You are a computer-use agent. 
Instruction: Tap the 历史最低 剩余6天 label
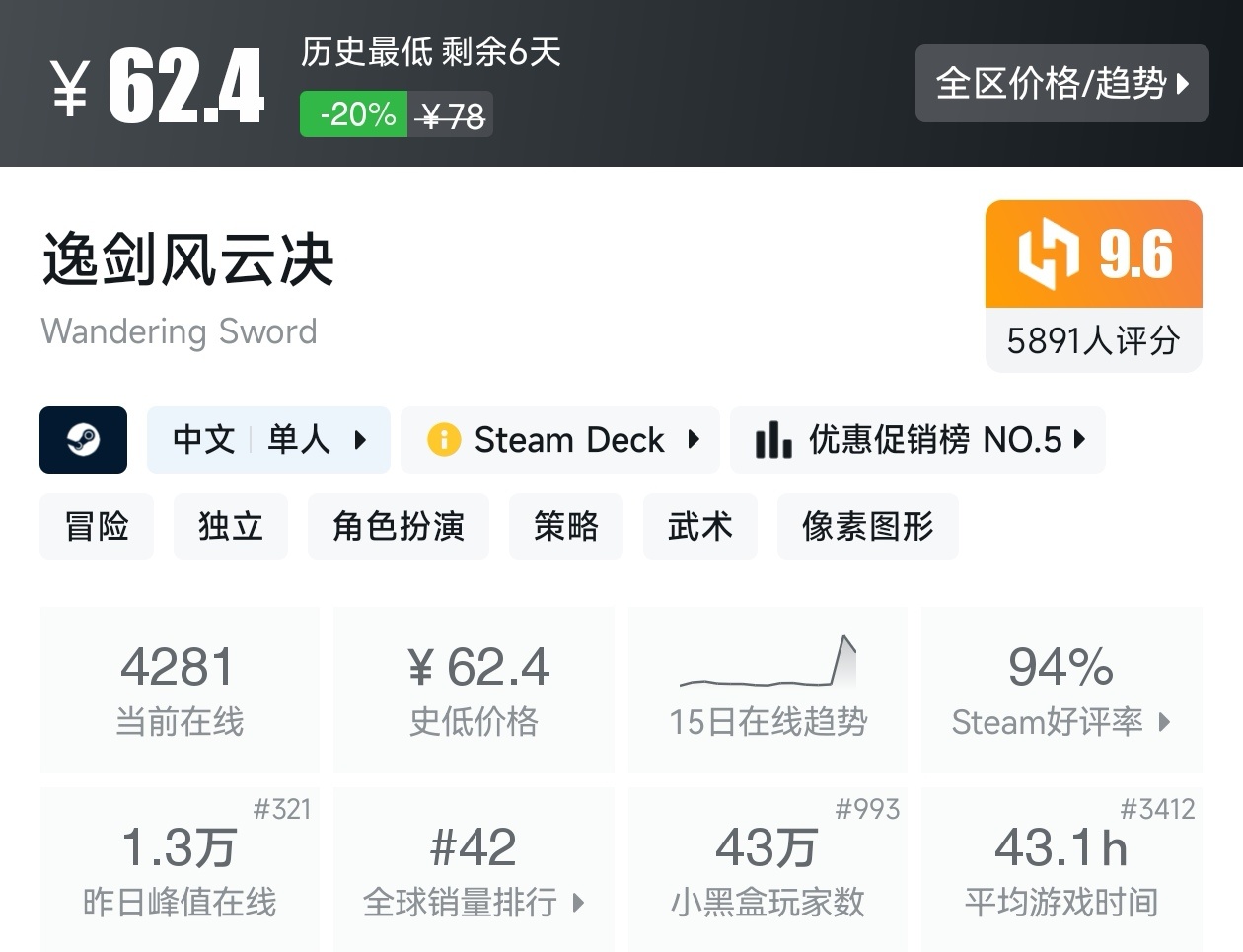[x=431, y=52]
